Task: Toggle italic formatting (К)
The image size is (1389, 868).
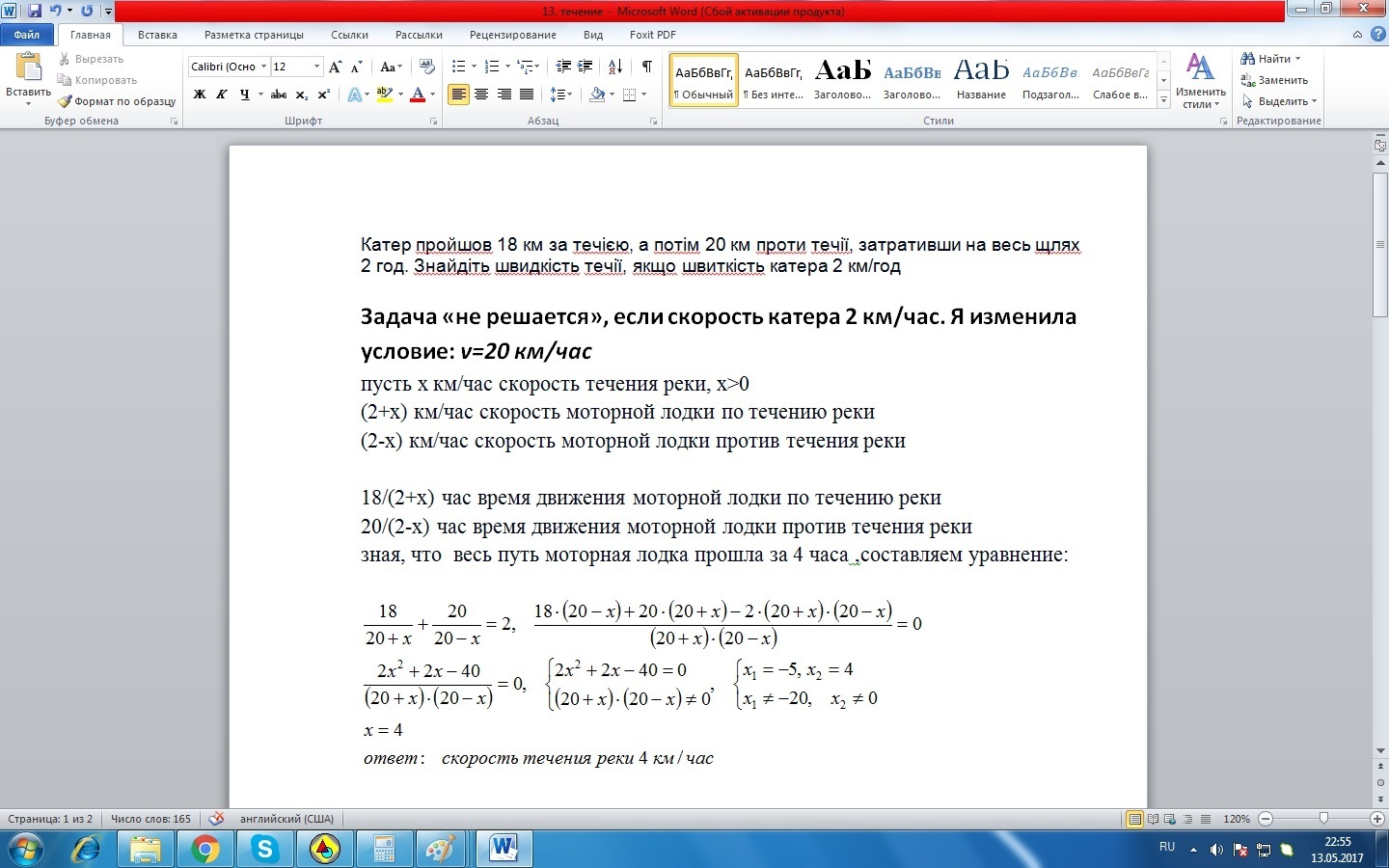Action: [221, 95]
